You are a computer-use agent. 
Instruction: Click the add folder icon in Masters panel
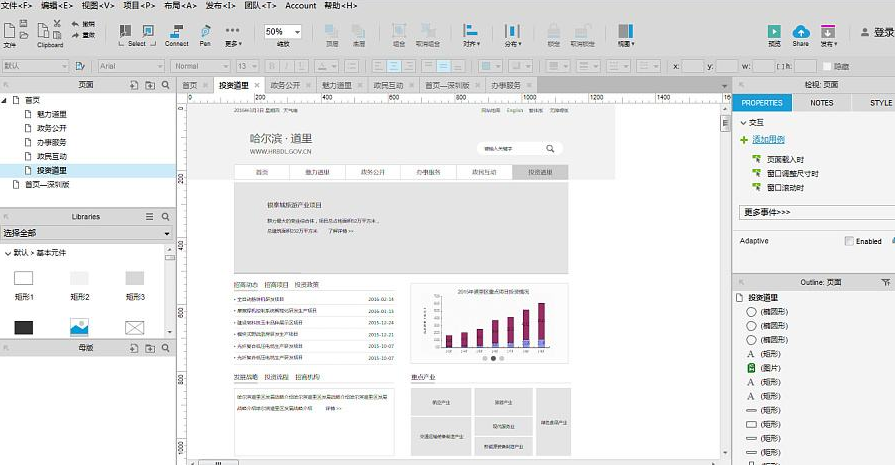(x=149, y=349)
